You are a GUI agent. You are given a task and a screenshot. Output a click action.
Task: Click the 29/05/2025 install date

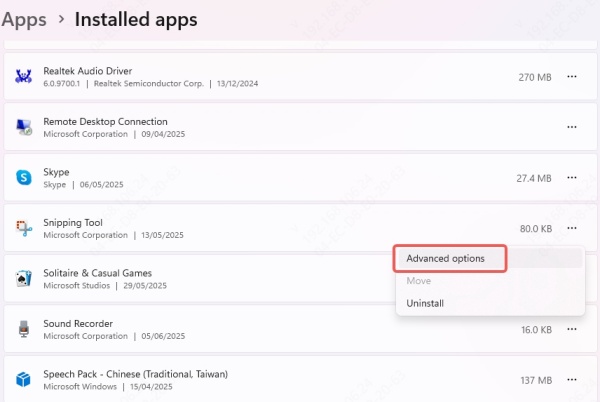[x=145, y=285]
